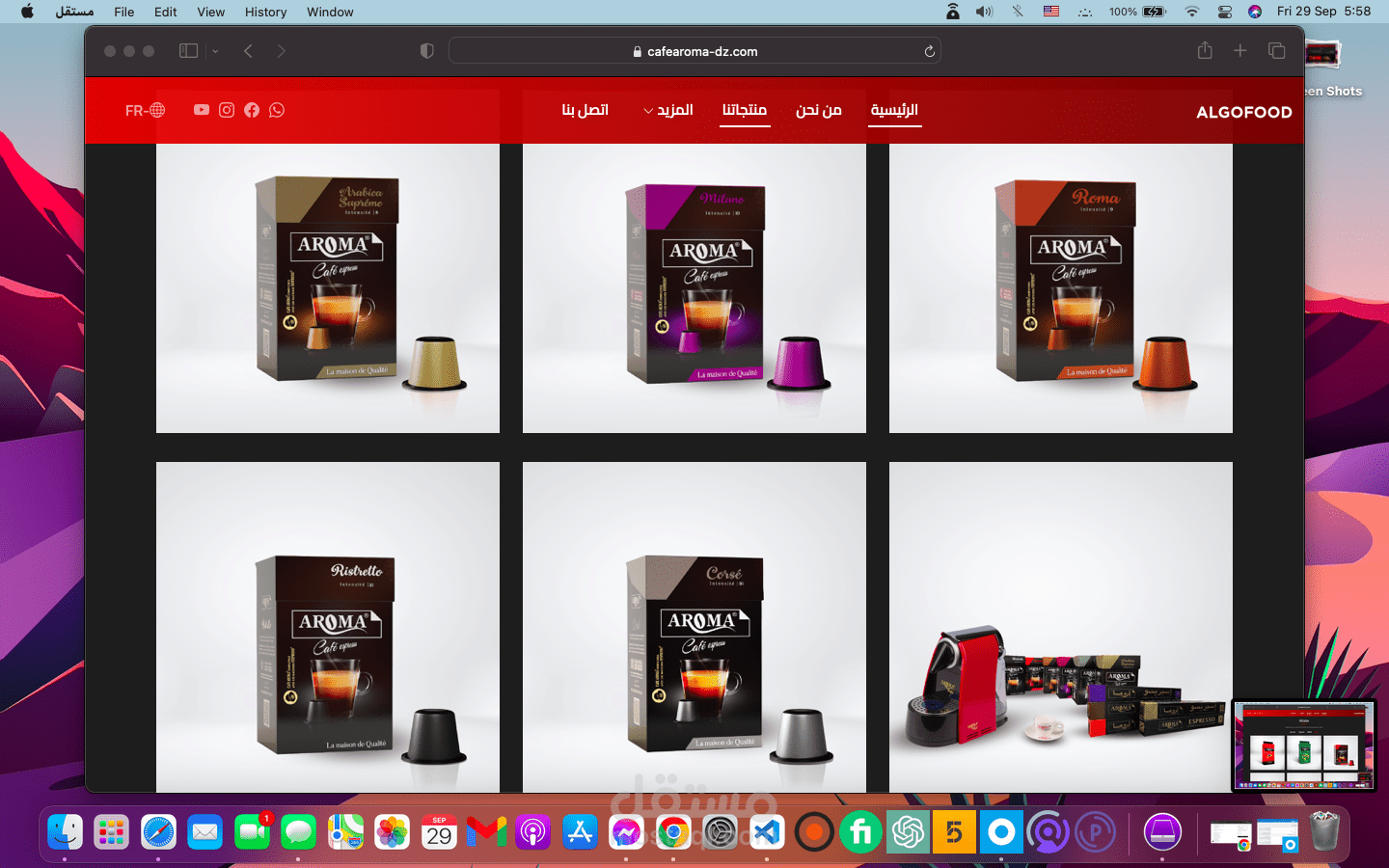
Task: Open the Window menu
Action: pyautogui.click(x=330, y=12)
